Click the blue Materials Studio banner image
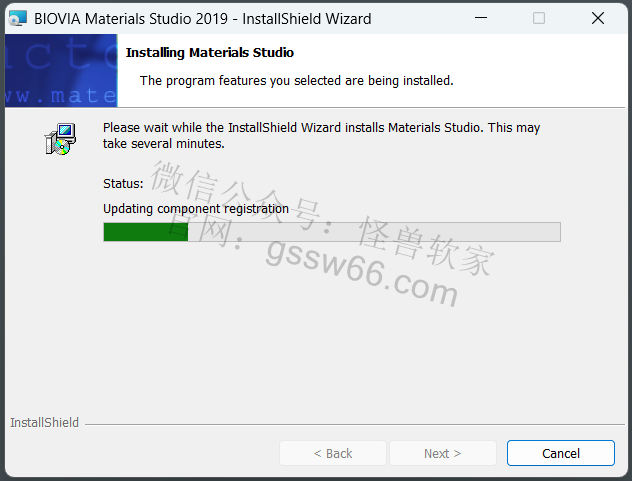The width and height of the screenshot is (632, 481). [x=61, y=71]
